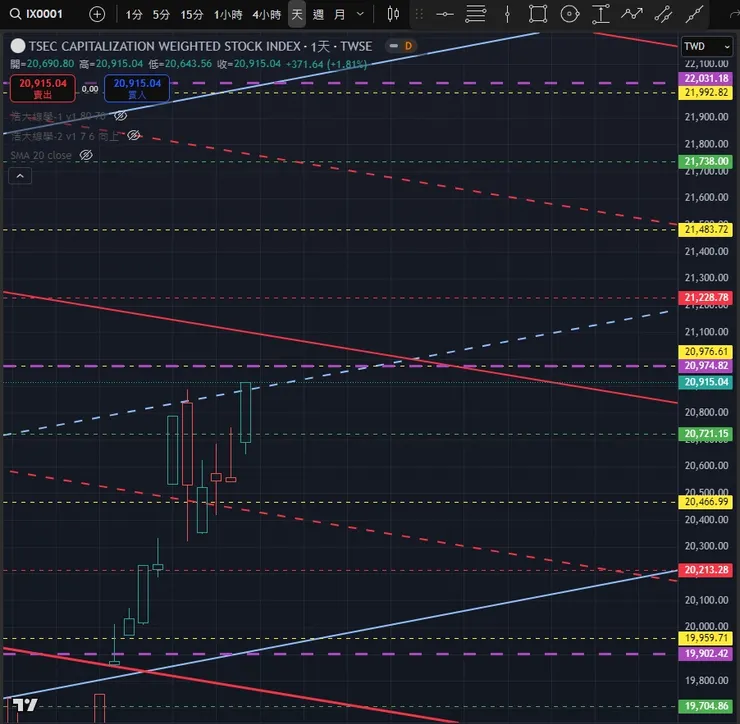The image size is (740, 724).
Task: Click the 21,992.82 yellow price label
Action: coord(706,93)
